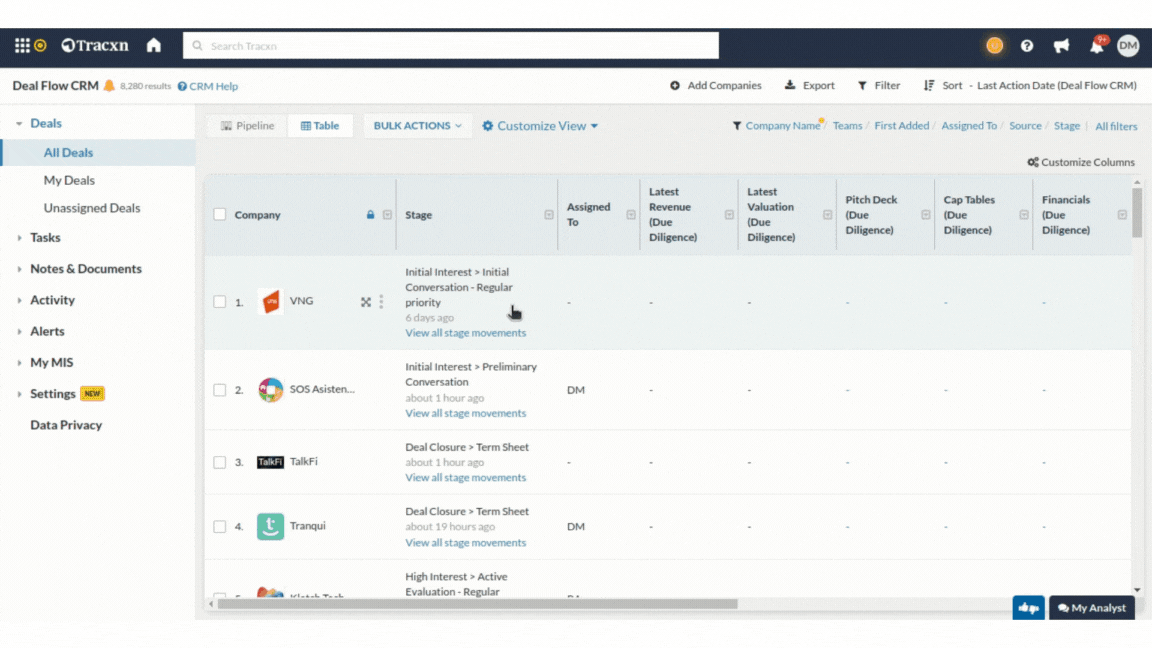The width and height of the screenshot is (1152, 648).
Task: Expand the Customize View dropdown
Action: (540, 126)
